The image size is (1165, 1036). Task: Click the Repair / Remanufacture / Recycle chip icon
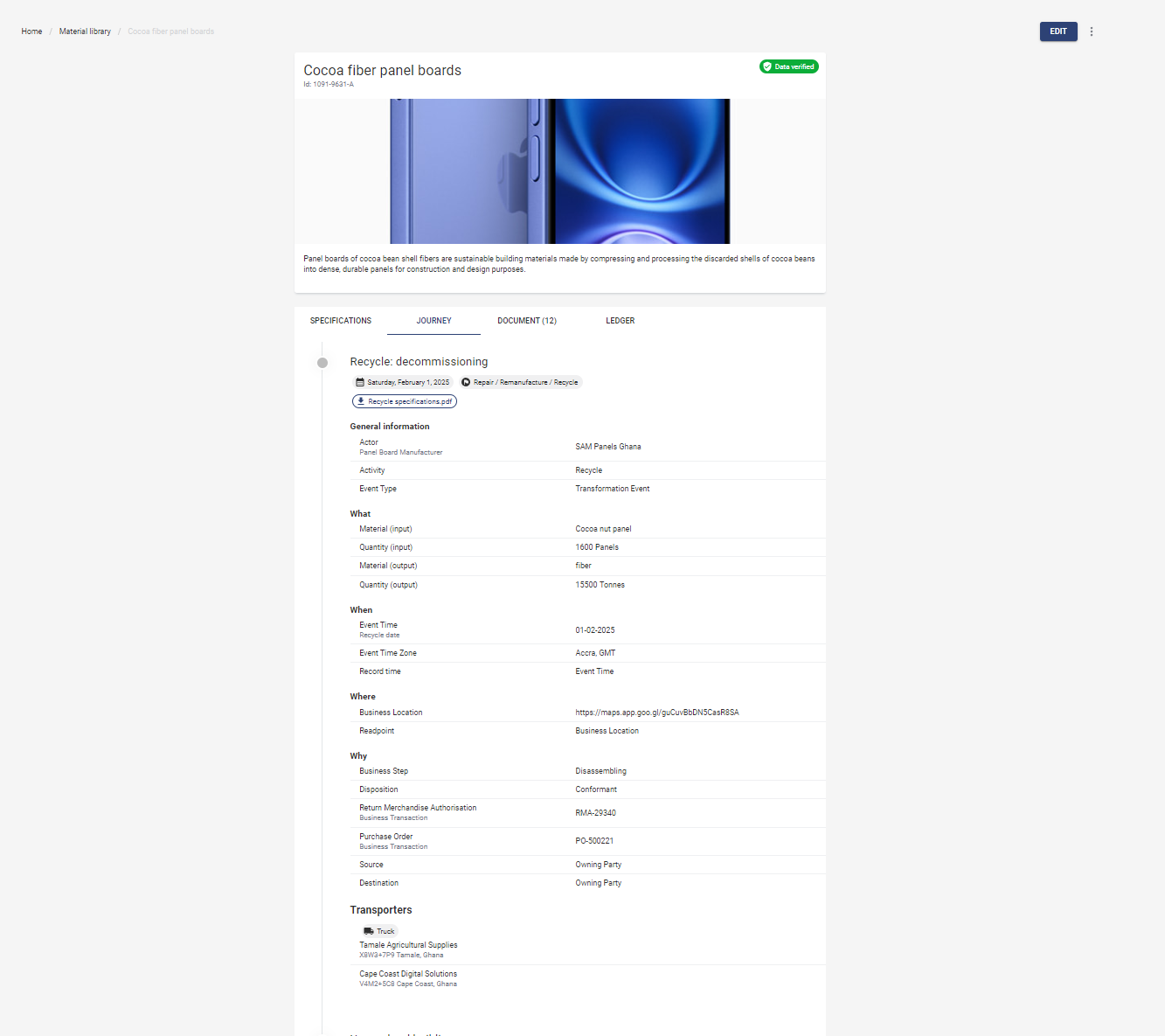coord(466,382)
